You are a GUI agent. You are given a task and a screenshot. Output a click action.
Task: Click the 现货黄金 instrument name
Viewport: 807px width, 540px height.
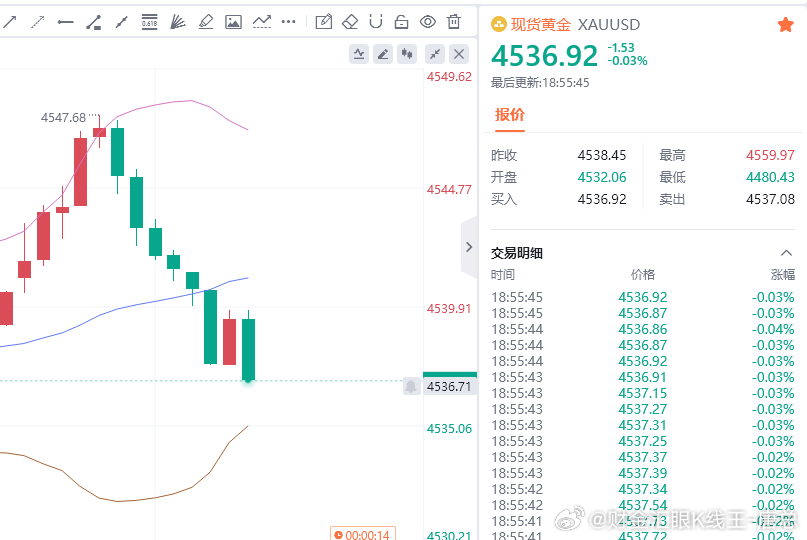(x=541, y=25)
